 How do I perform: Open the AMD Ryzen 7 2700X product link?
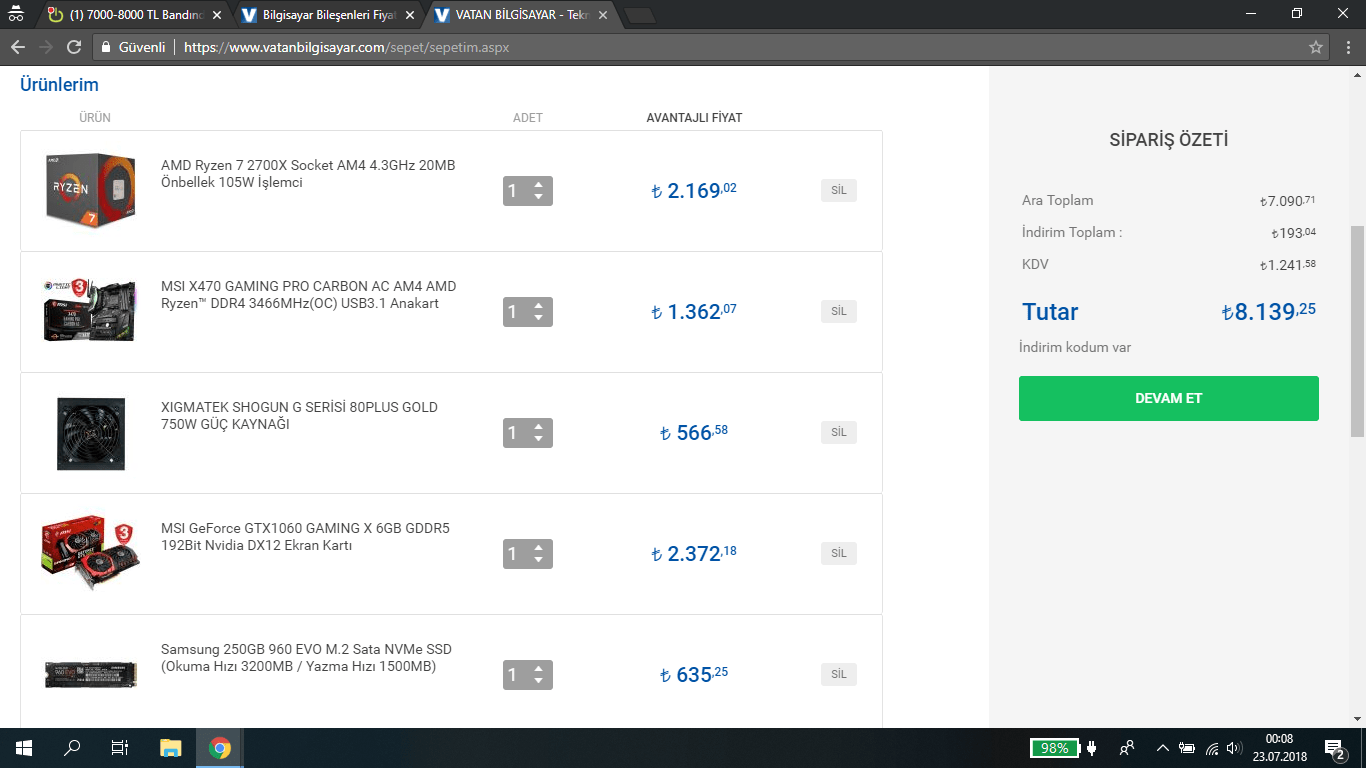coord(308,174)
